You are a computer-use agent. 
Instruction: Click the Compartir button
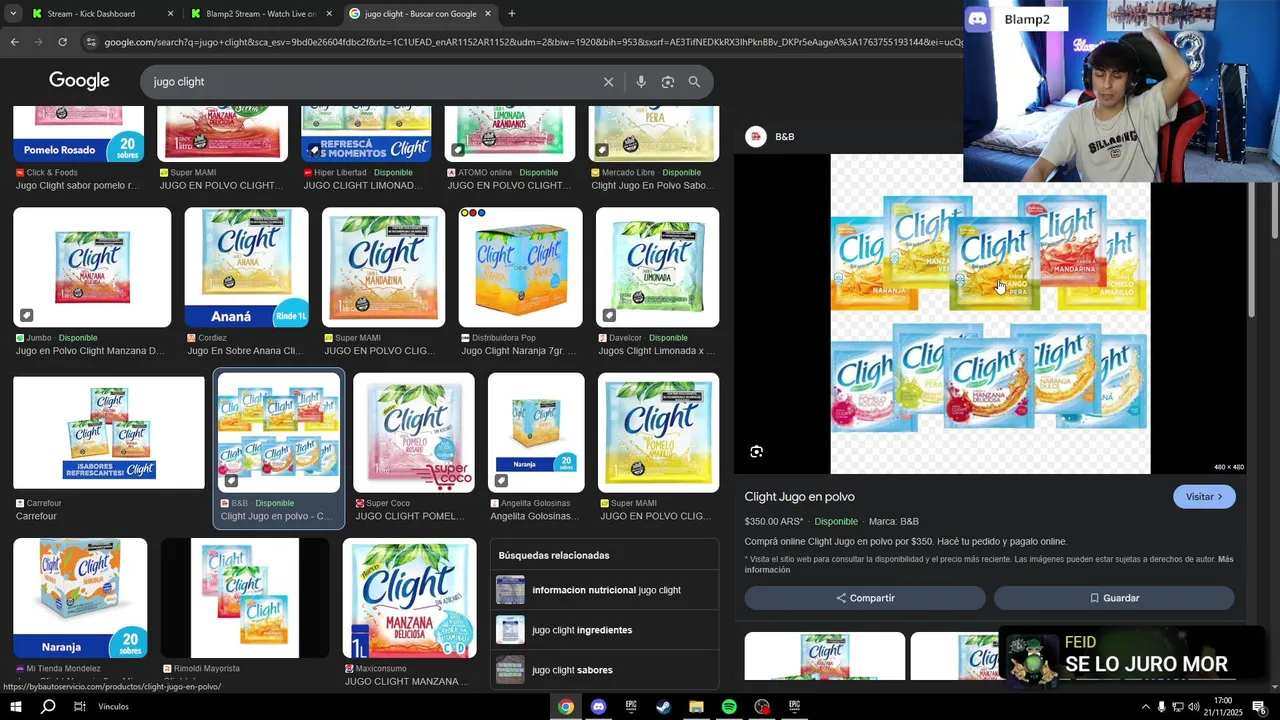[x=865, y=598]
